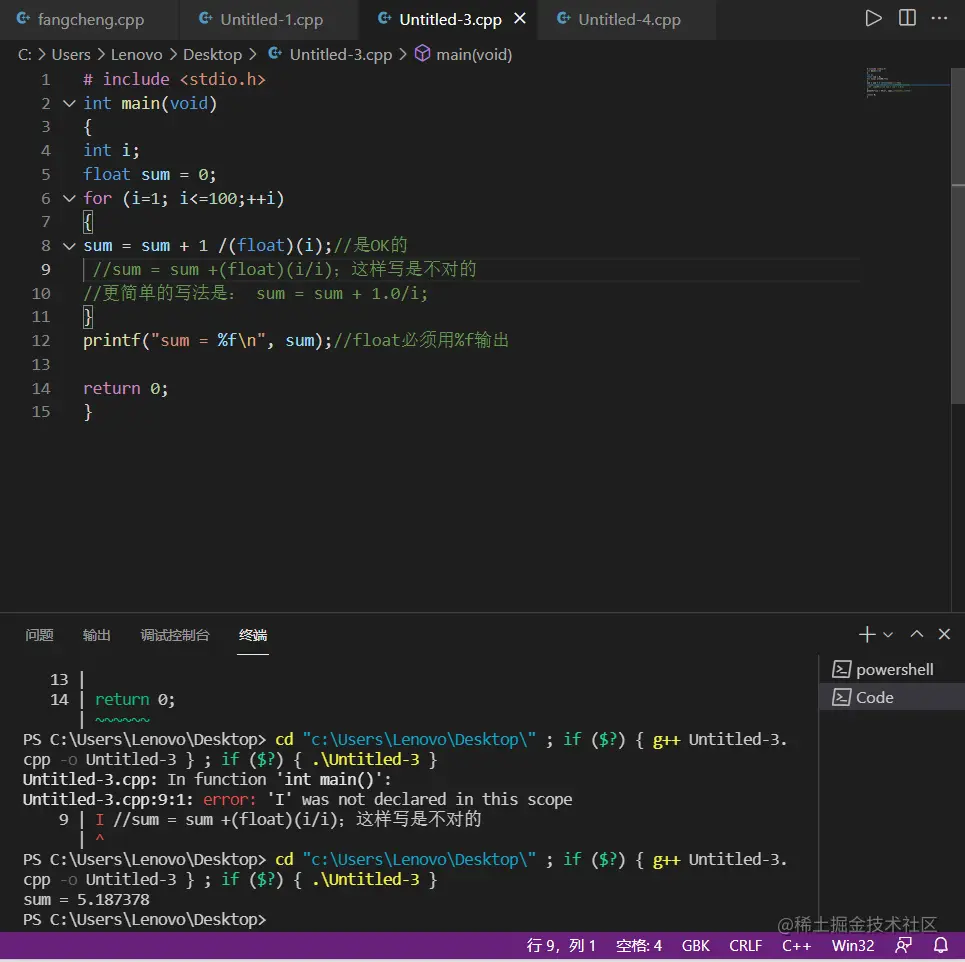Close the Untitled-3.cpp tab

coord(520,19)
